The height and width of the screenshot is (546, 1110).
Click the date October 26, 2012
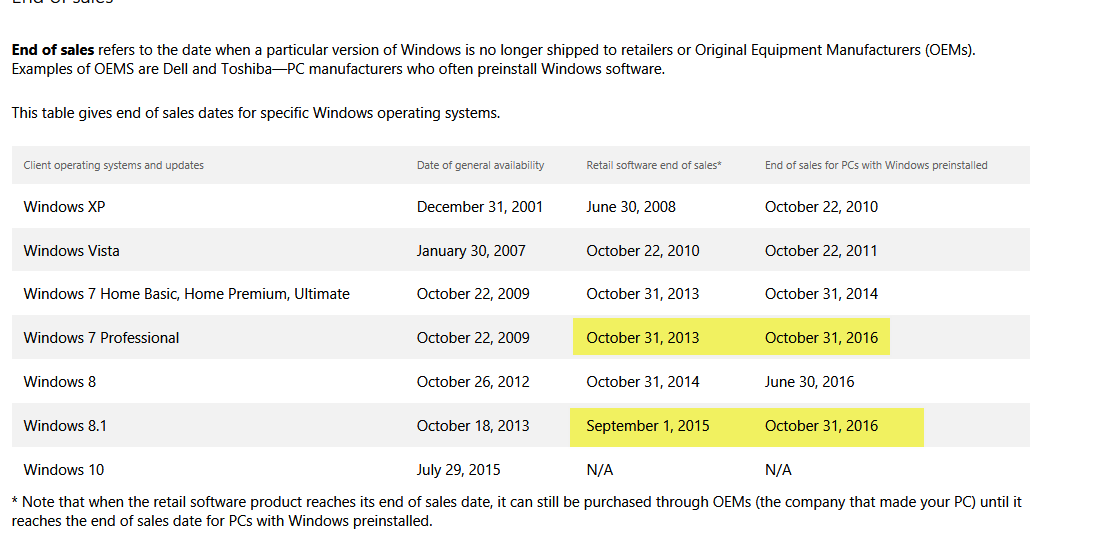[473, 382]
